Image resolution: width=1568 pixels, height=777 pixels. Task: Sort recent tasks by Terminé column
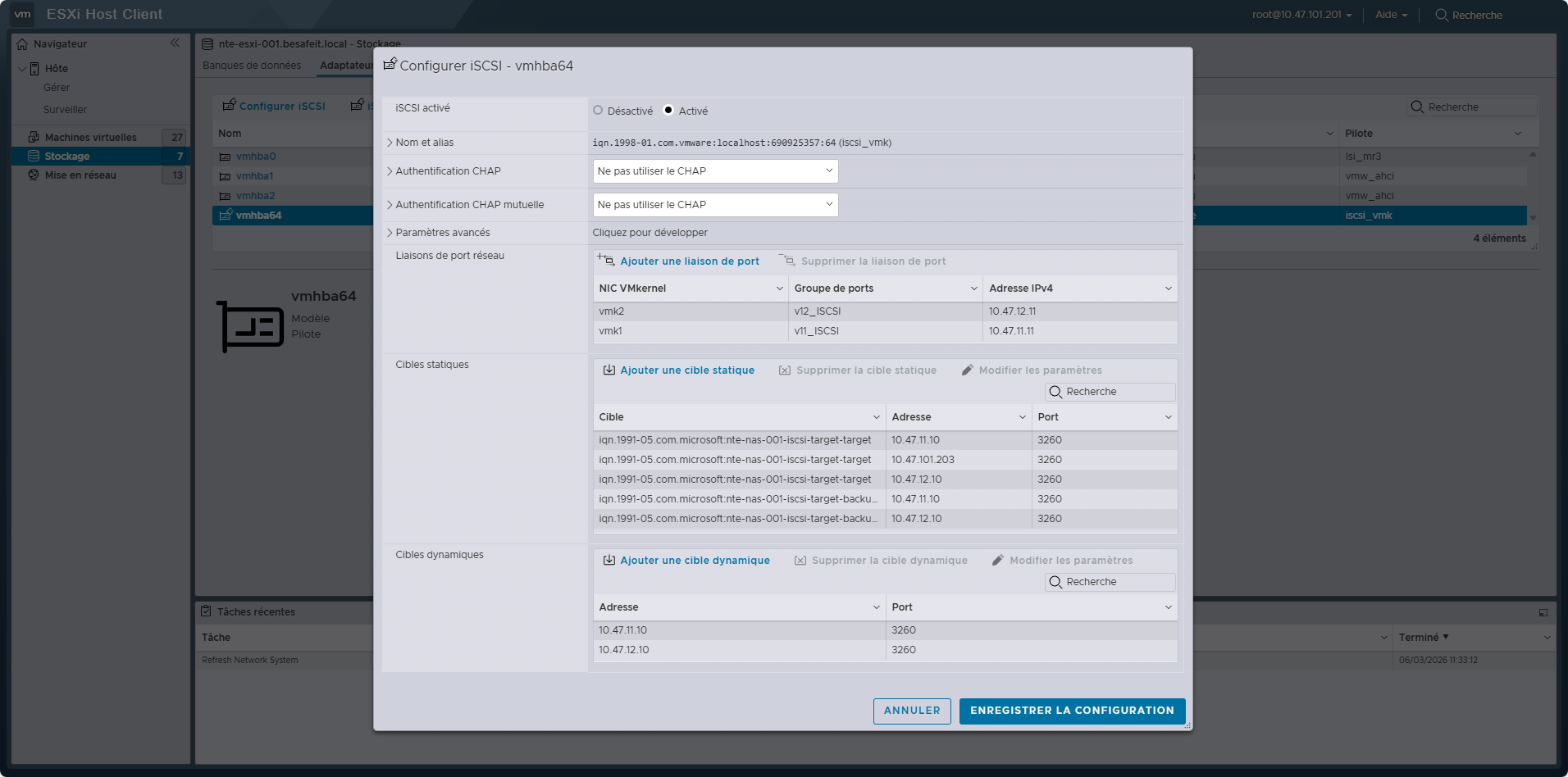(1424, 638)
